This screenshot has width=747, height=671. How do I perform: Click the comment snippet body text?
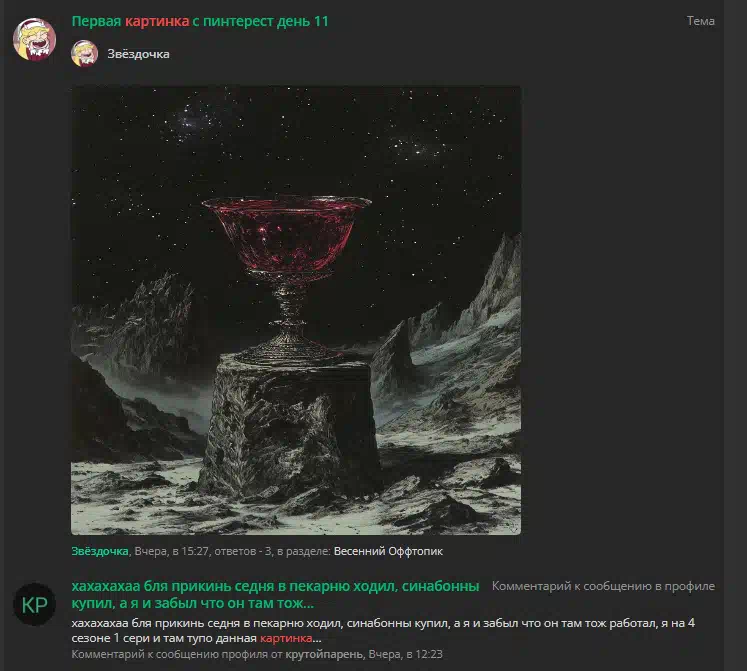pos(383,630)
